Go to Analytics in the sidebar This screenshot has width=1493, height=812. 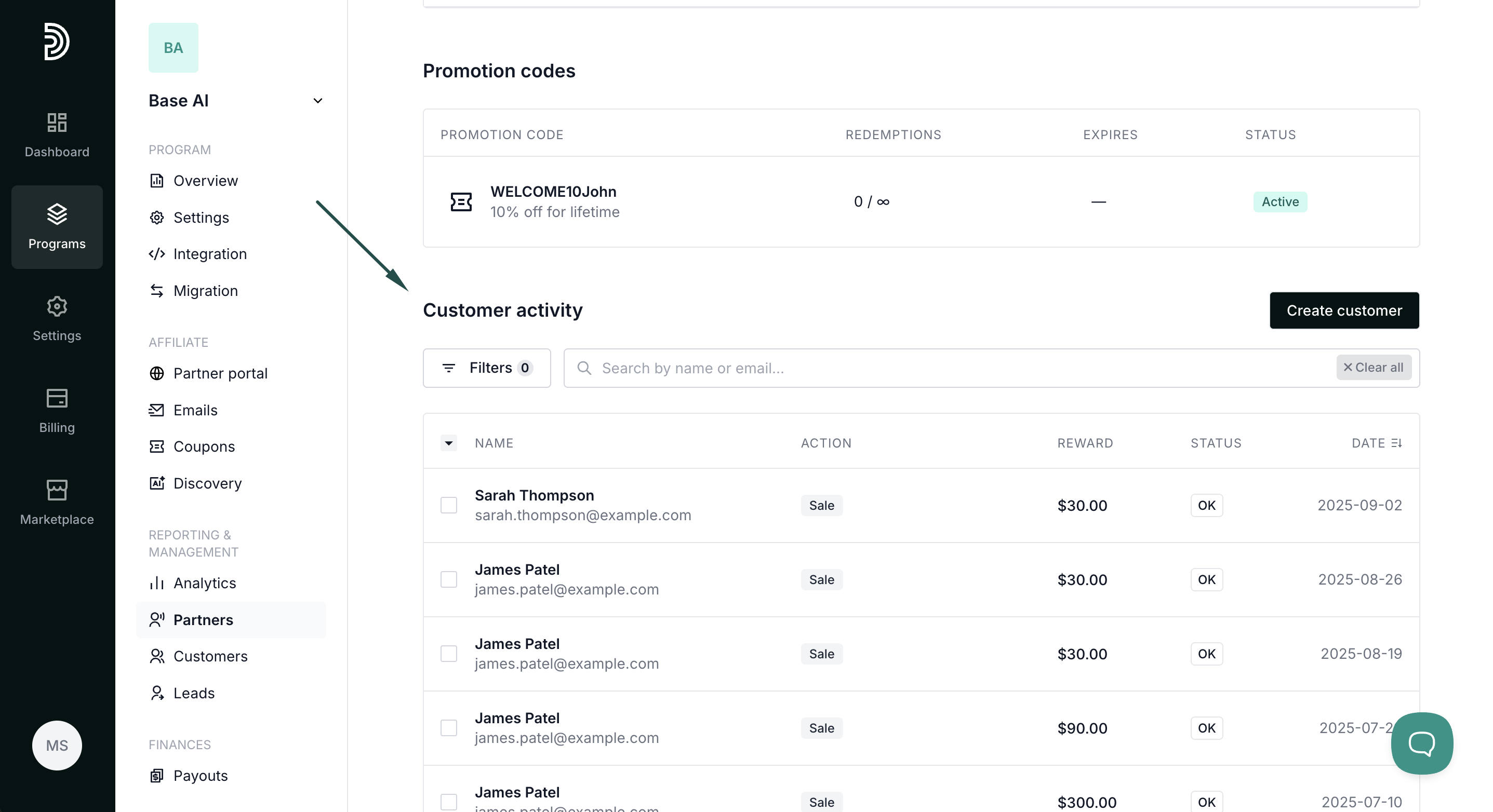pyautogui.click(x=204, y=583)
